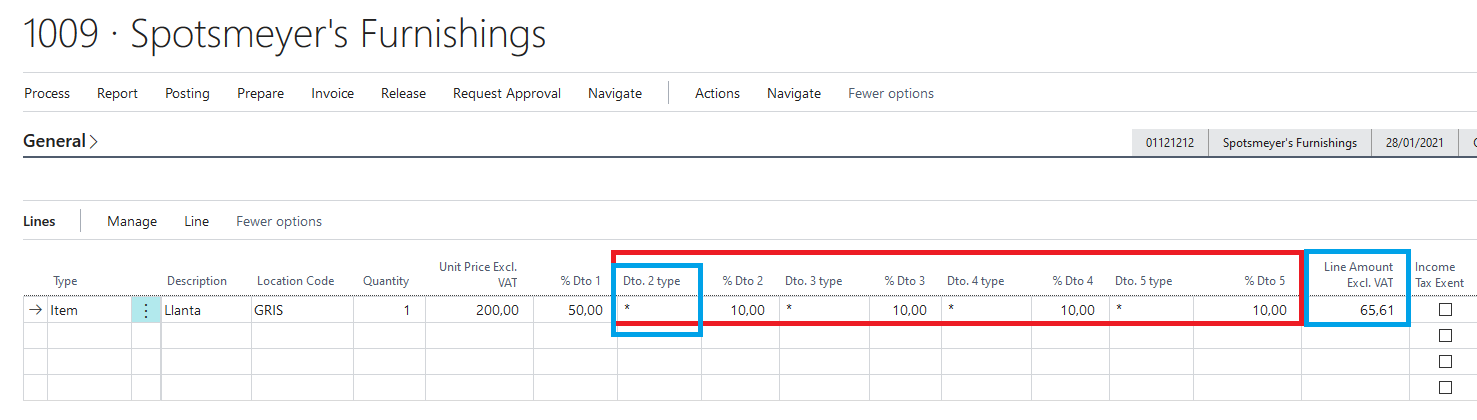Click the Dto. 5 type column header
The height and width of the screenshot is (420, 1477).
click(1144, 281)
